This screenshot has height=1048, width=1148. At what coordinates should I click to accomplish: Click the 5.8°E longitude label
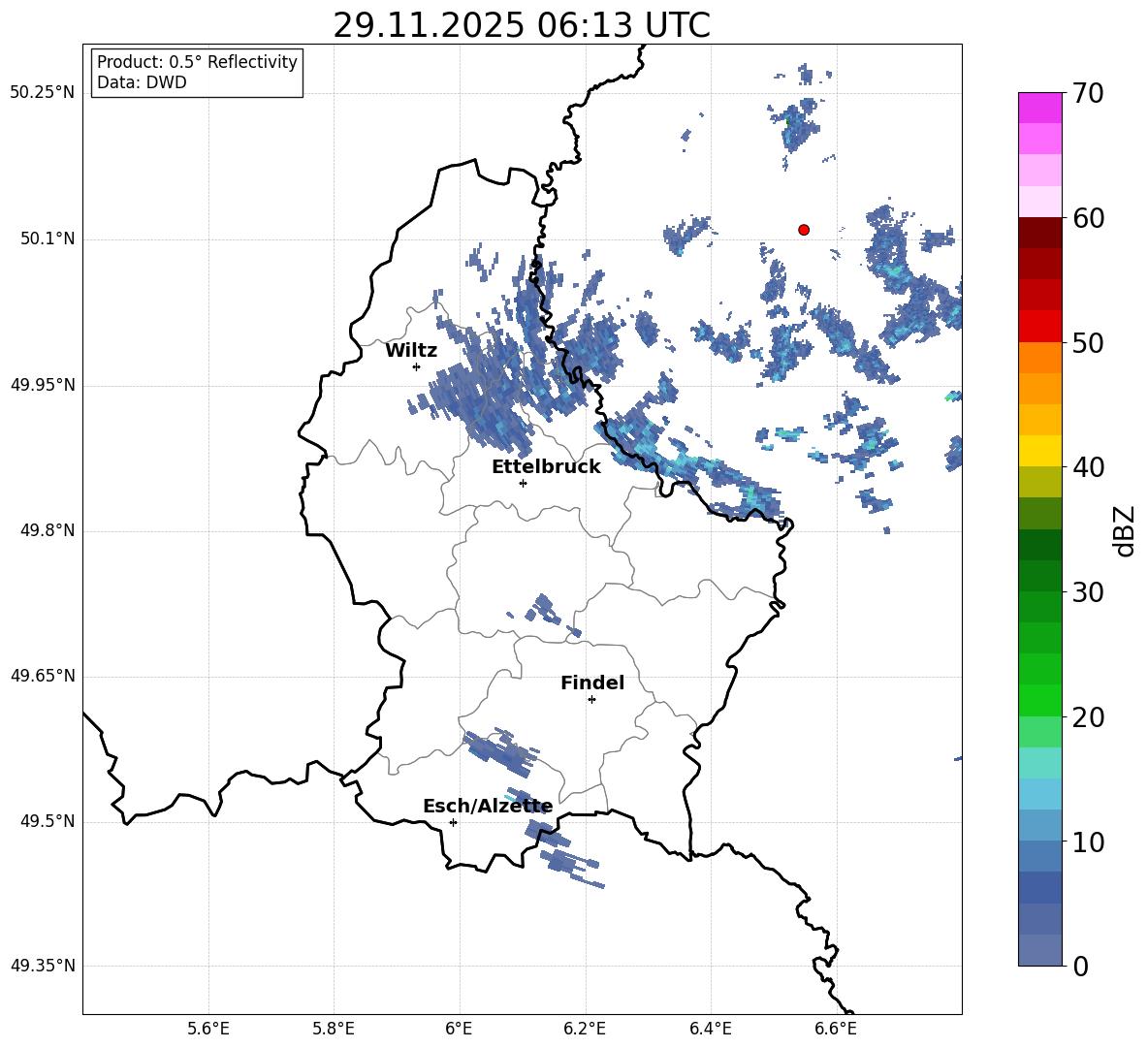(x=334, y=1029)
